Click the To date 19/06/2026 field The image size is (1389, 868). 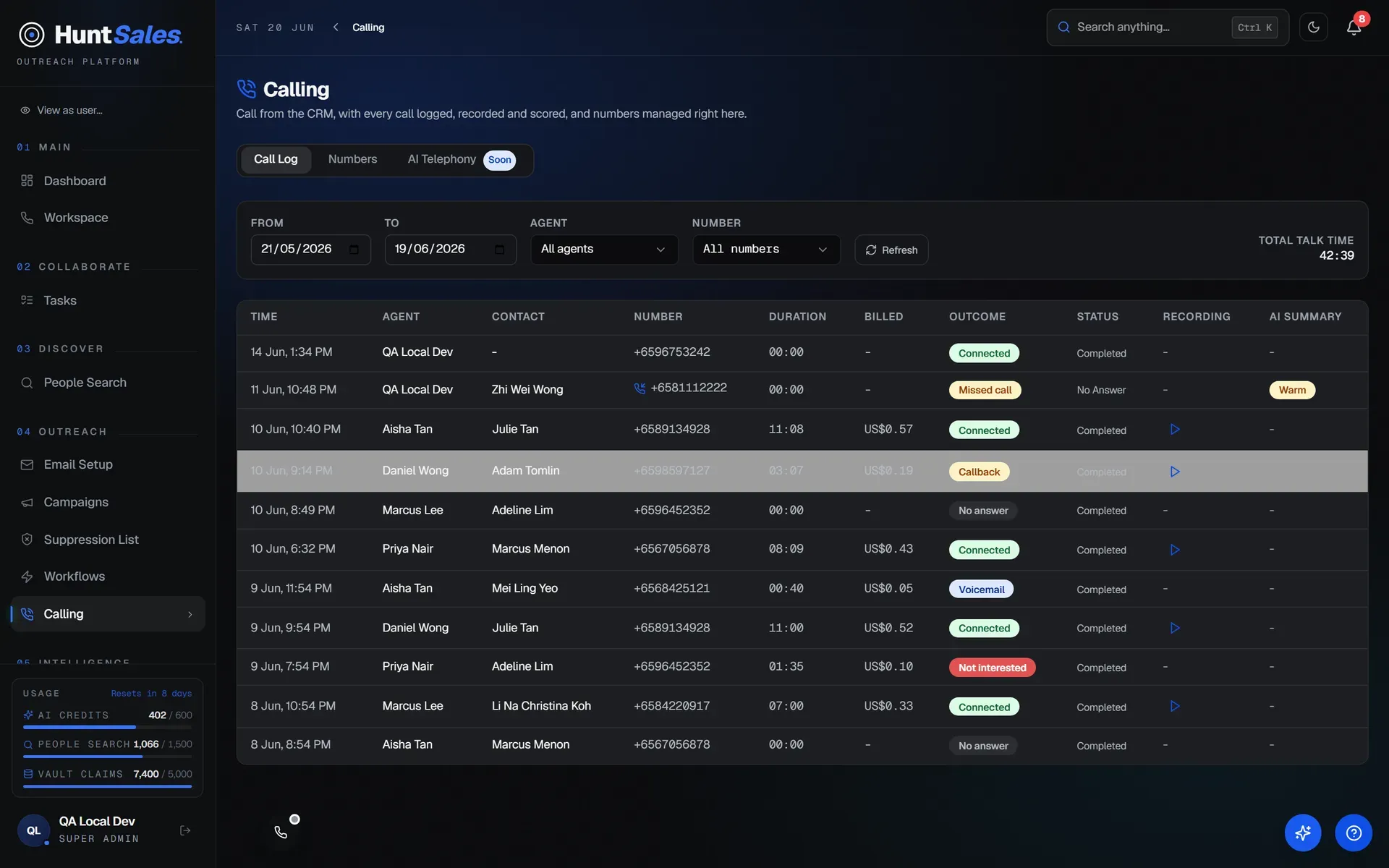tap(450, 250)
